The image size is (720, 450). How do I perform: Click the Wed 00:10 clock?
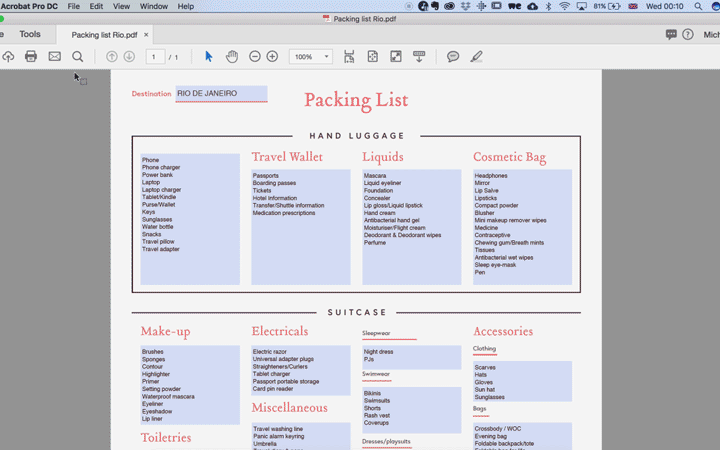tap(664, 6)
